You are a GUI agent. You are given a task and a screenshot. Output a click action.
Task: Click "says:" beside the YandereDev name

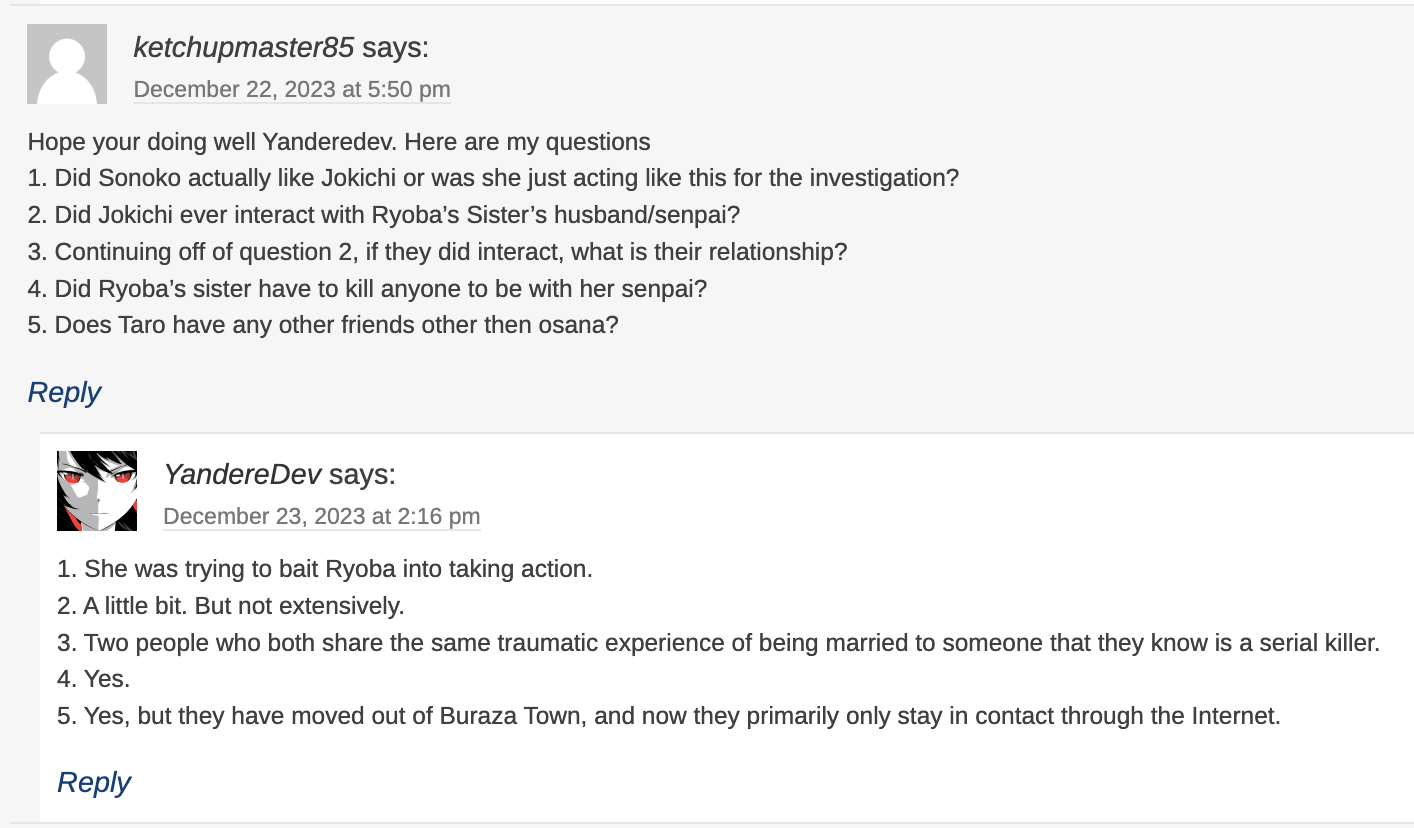tap(362, 474)
